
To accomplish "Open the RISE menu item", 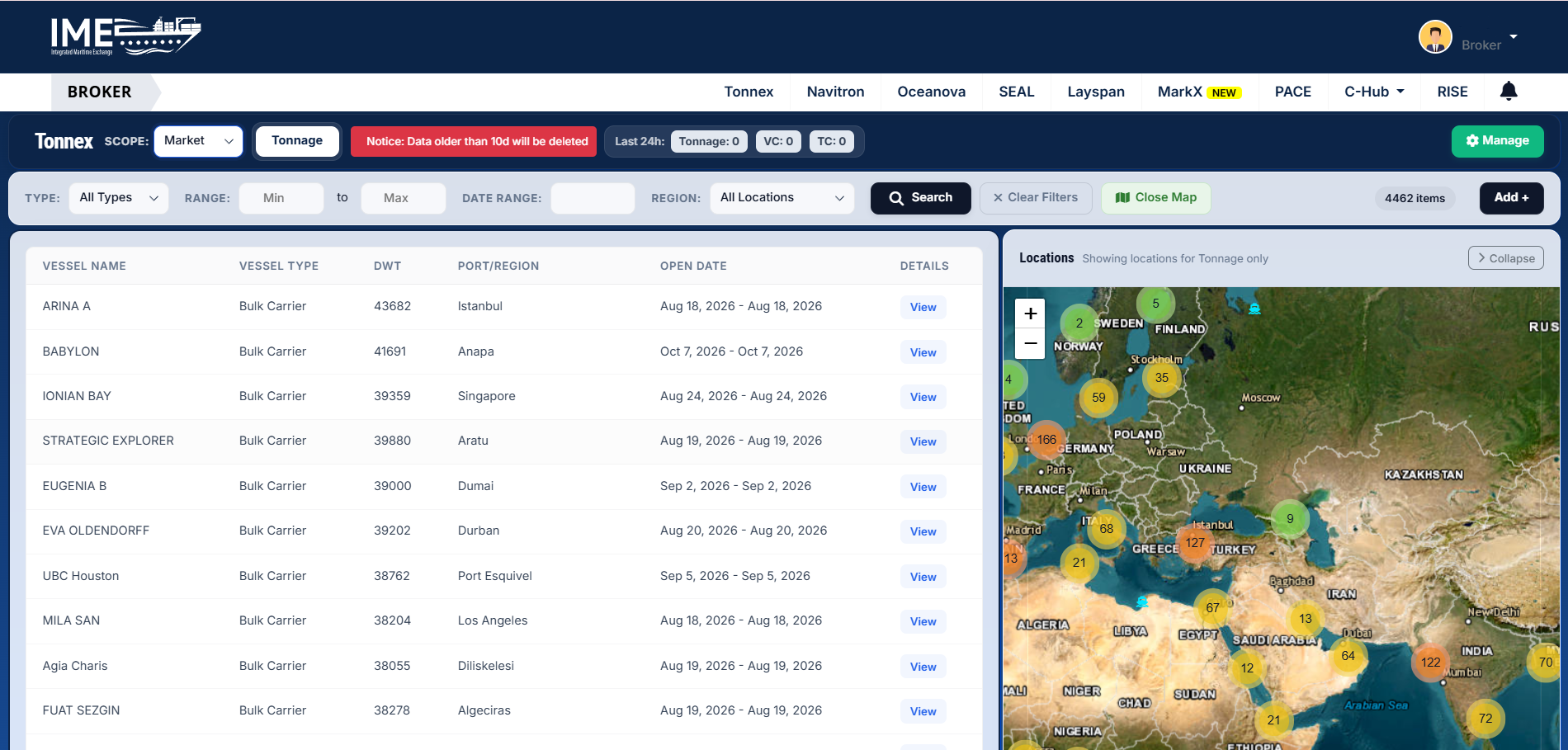I will click(1452, 92).
